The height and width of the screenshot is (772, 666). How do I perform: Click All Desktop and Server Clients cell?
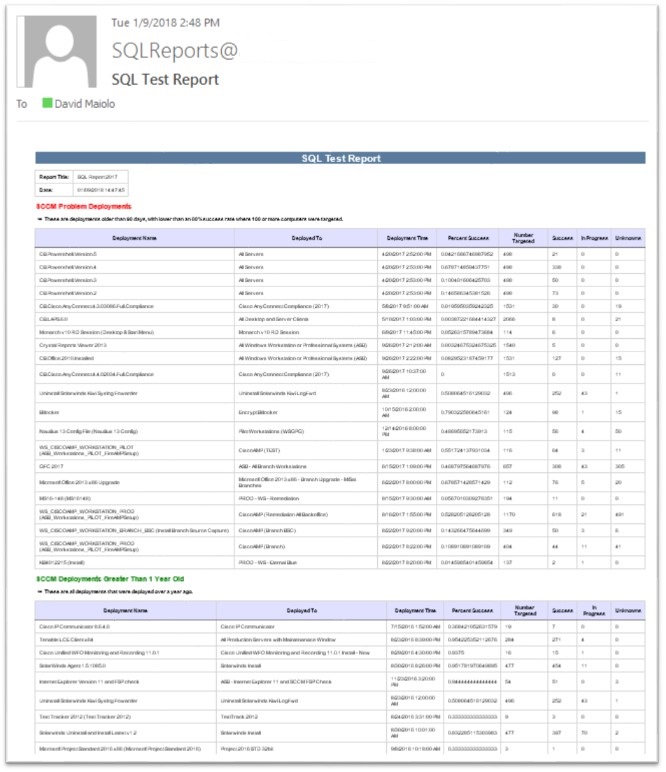tap(306, 319)
